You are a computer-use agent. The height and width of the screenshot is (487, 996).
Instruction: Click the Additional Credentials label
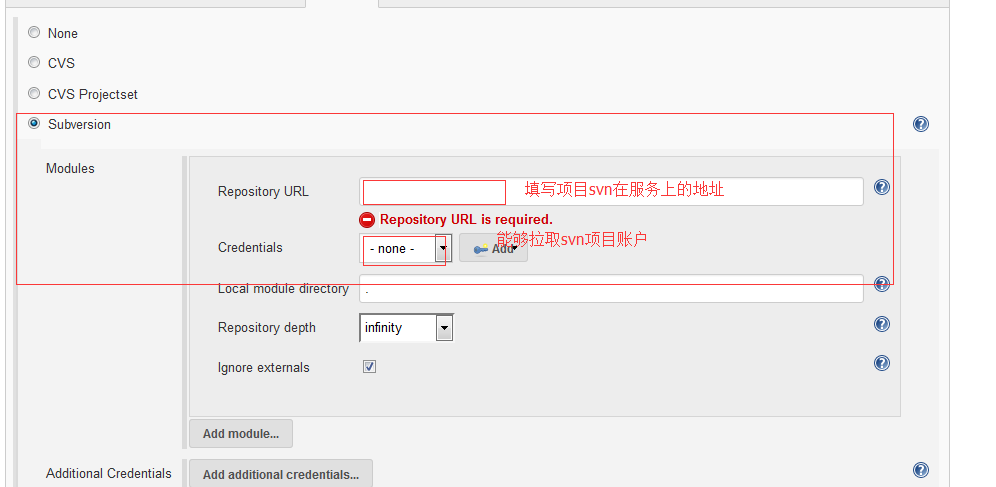pyautogui.click(x=109, y=474)
